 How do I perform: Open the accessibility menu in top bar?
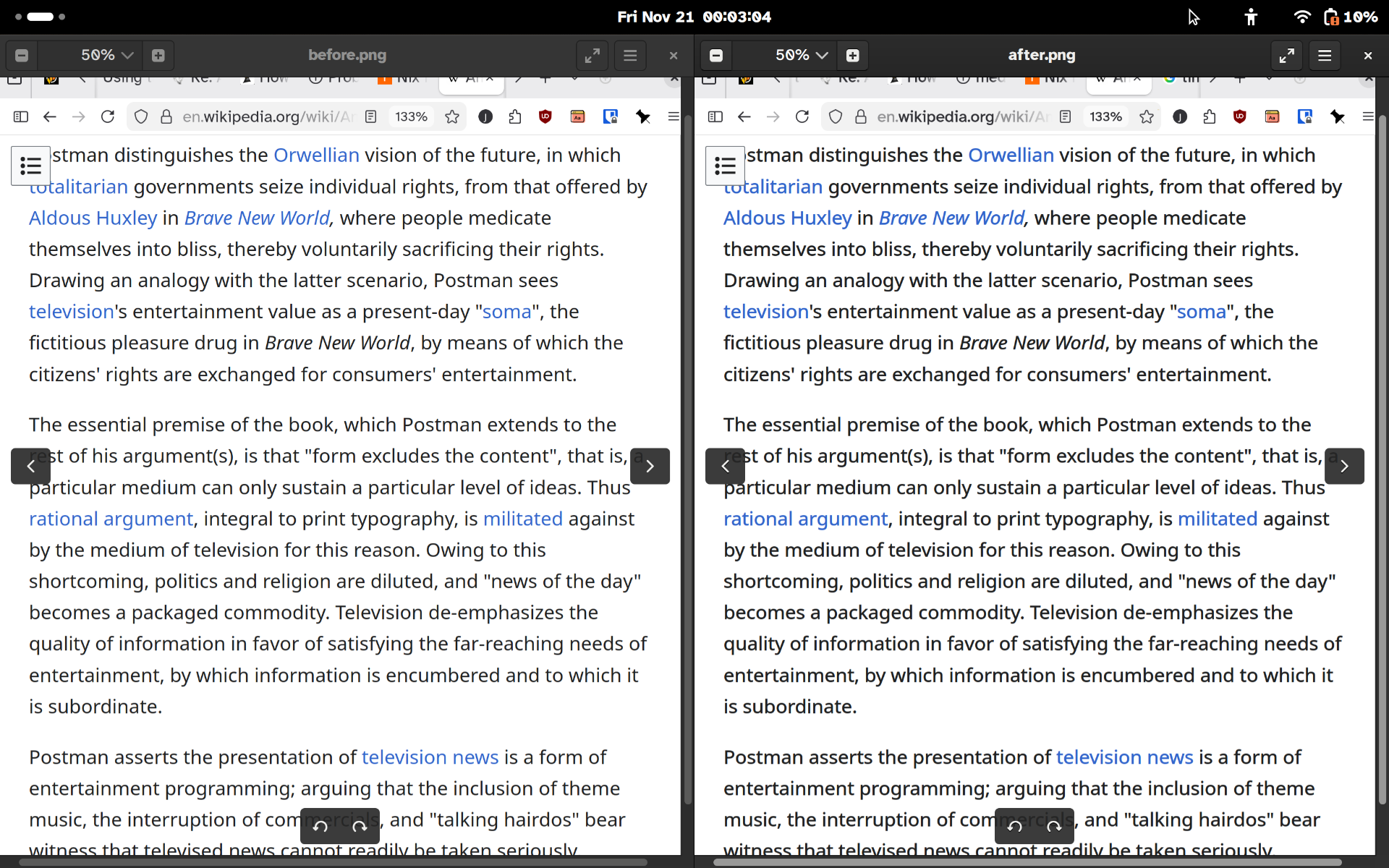click(x=1251, y=17)
